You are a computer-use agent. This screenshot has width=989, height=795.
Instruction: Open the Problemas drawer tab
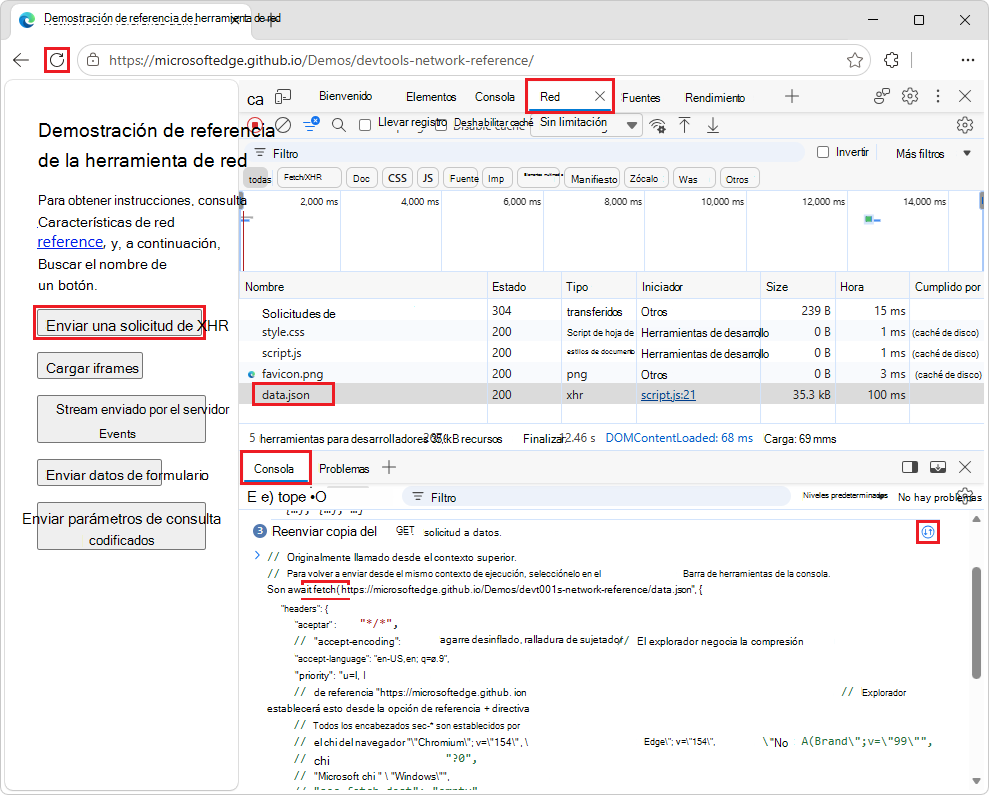click(344, 468)
